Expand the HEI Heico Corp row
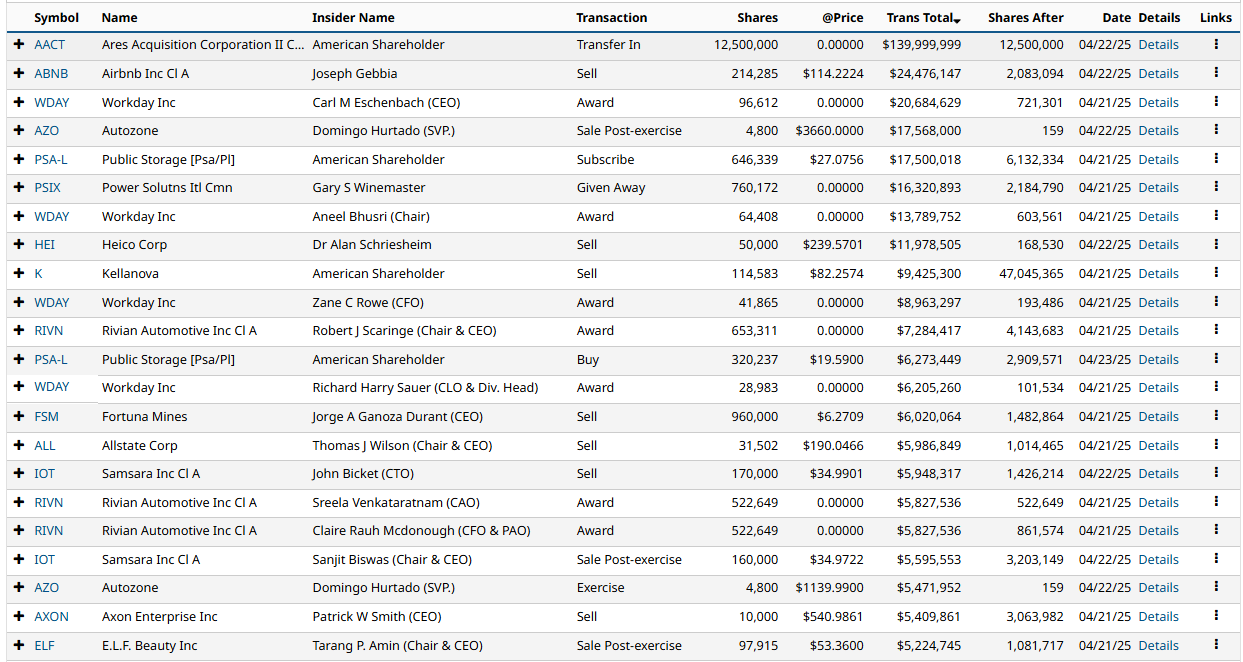1243x662 pixels. (19, 244)
